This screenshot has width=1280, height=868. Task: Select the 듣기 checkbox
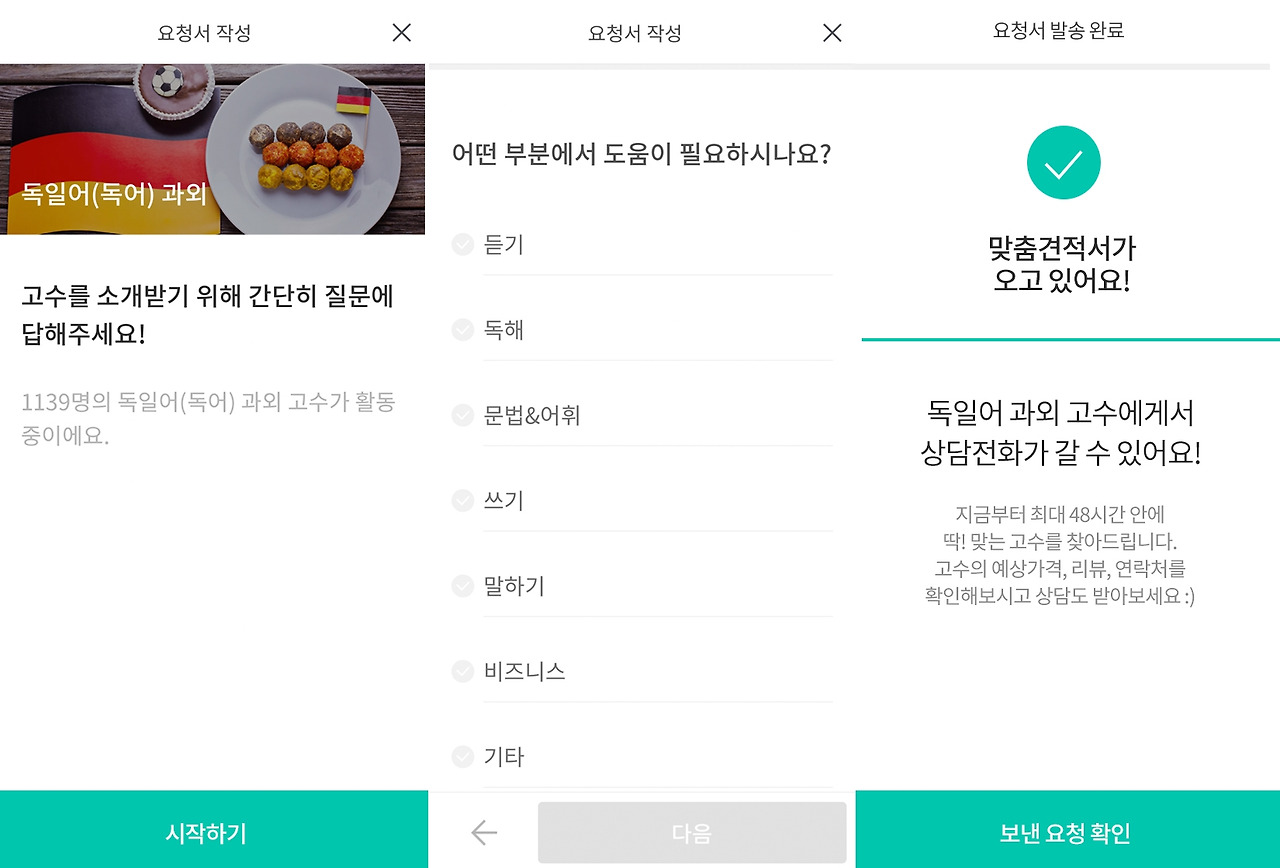coord(461,243)
